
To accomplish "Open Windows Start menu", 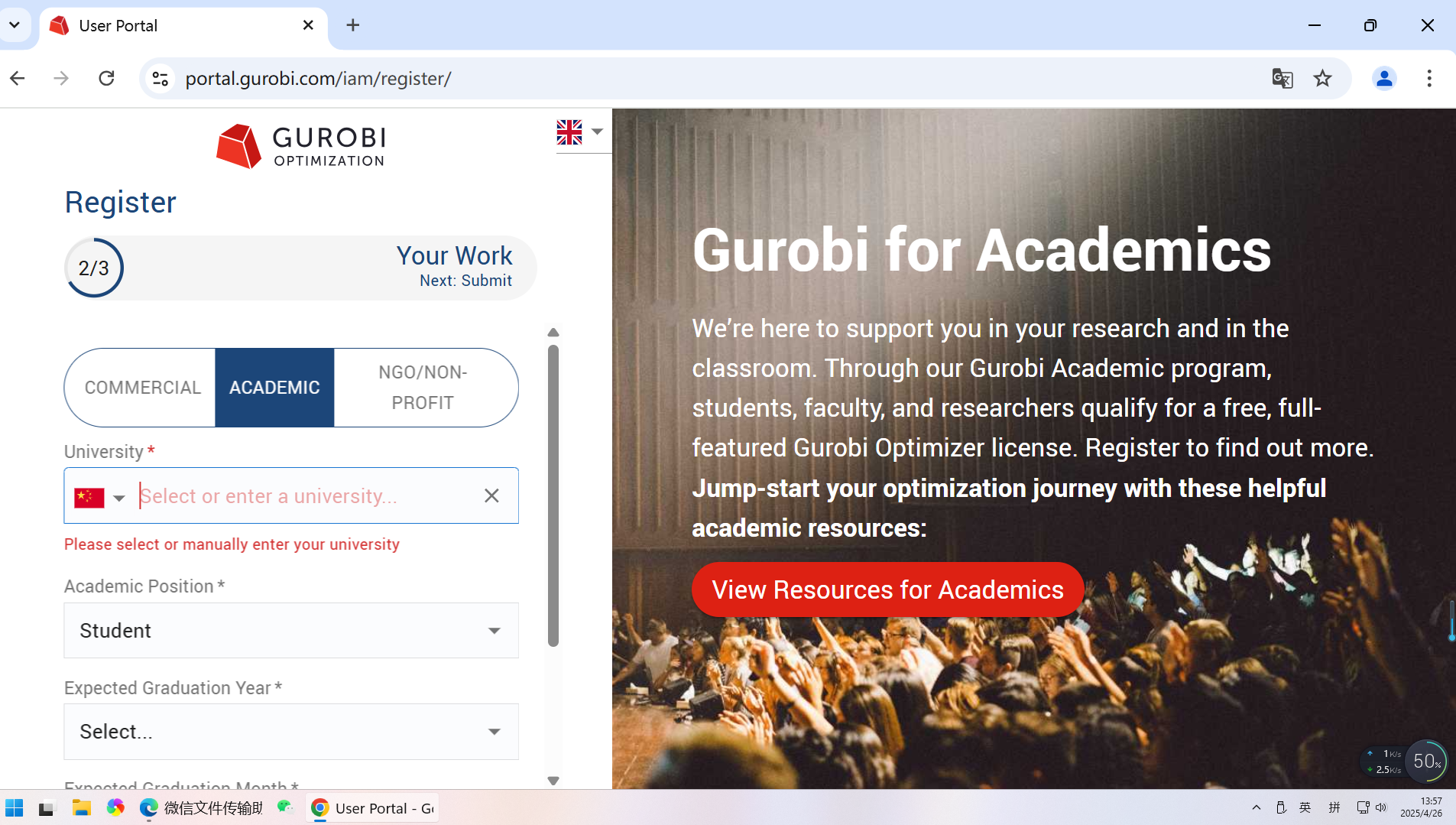I will [x=15, y=808].
